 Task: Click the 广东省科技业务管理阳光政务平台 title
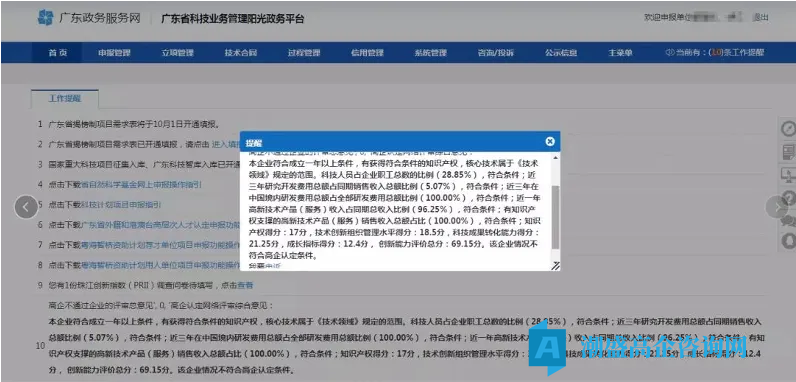(233, 19)
